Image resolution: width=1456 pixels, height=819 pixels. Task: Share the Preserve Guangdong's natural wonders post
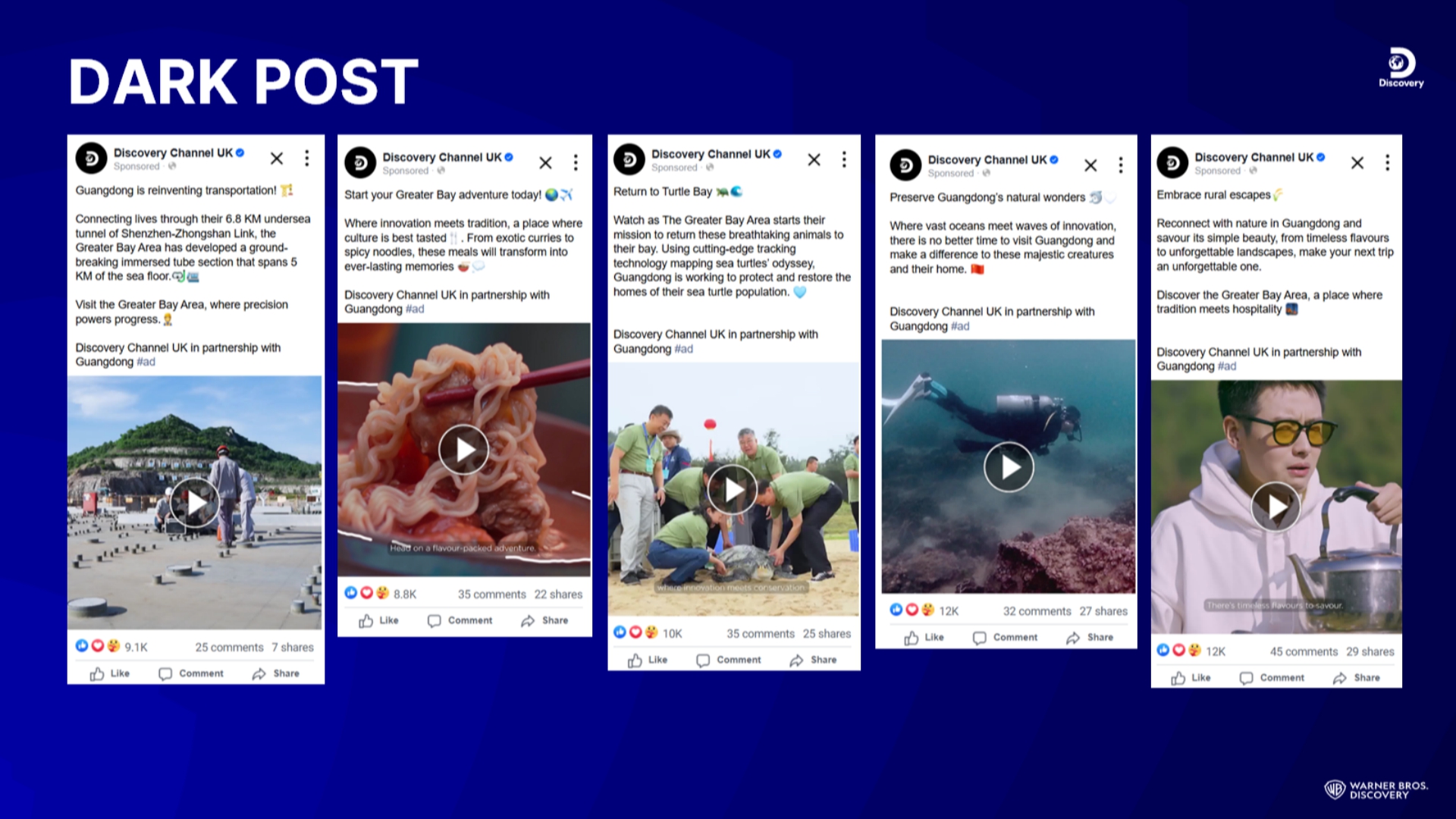tap(1090, 638)
